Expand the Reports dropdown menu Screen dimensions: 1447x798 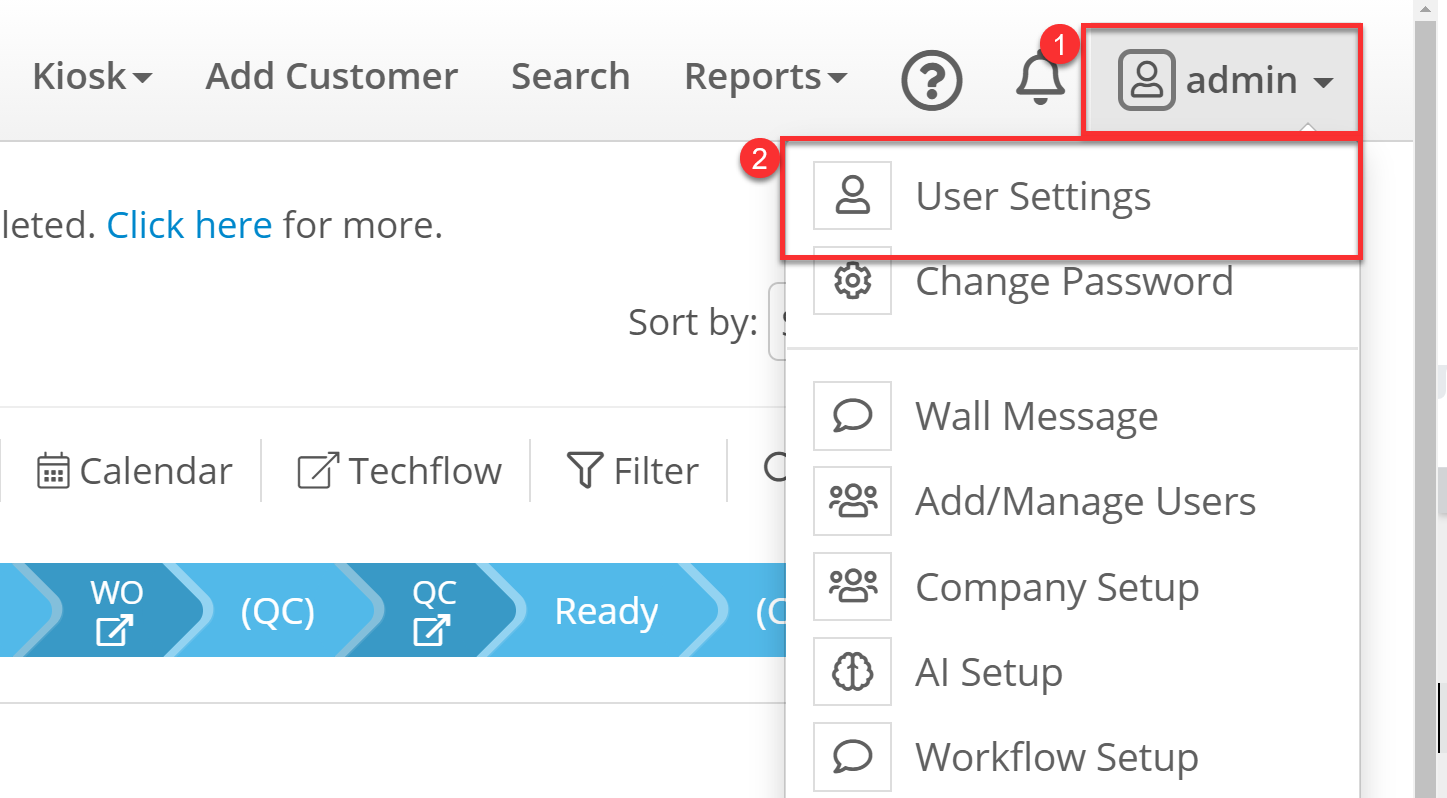pos(765,77)
